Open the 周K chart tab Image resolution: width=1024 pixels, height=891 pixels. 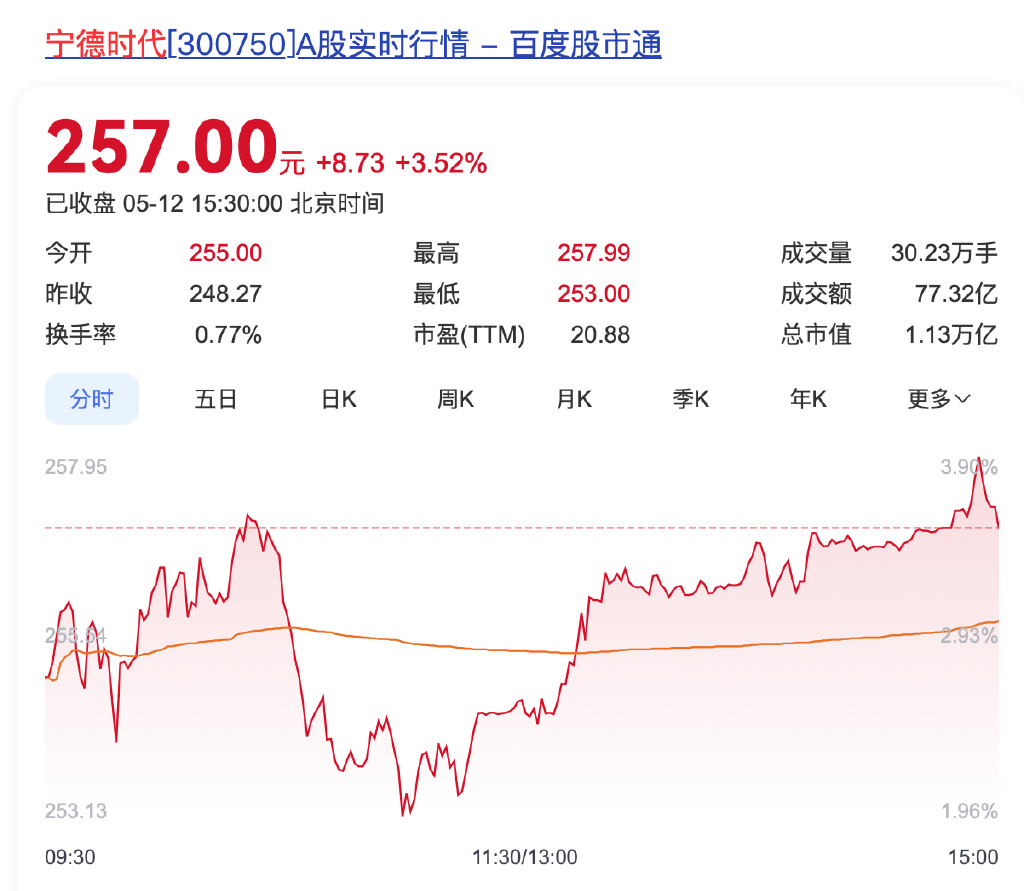tap(455, 398)
